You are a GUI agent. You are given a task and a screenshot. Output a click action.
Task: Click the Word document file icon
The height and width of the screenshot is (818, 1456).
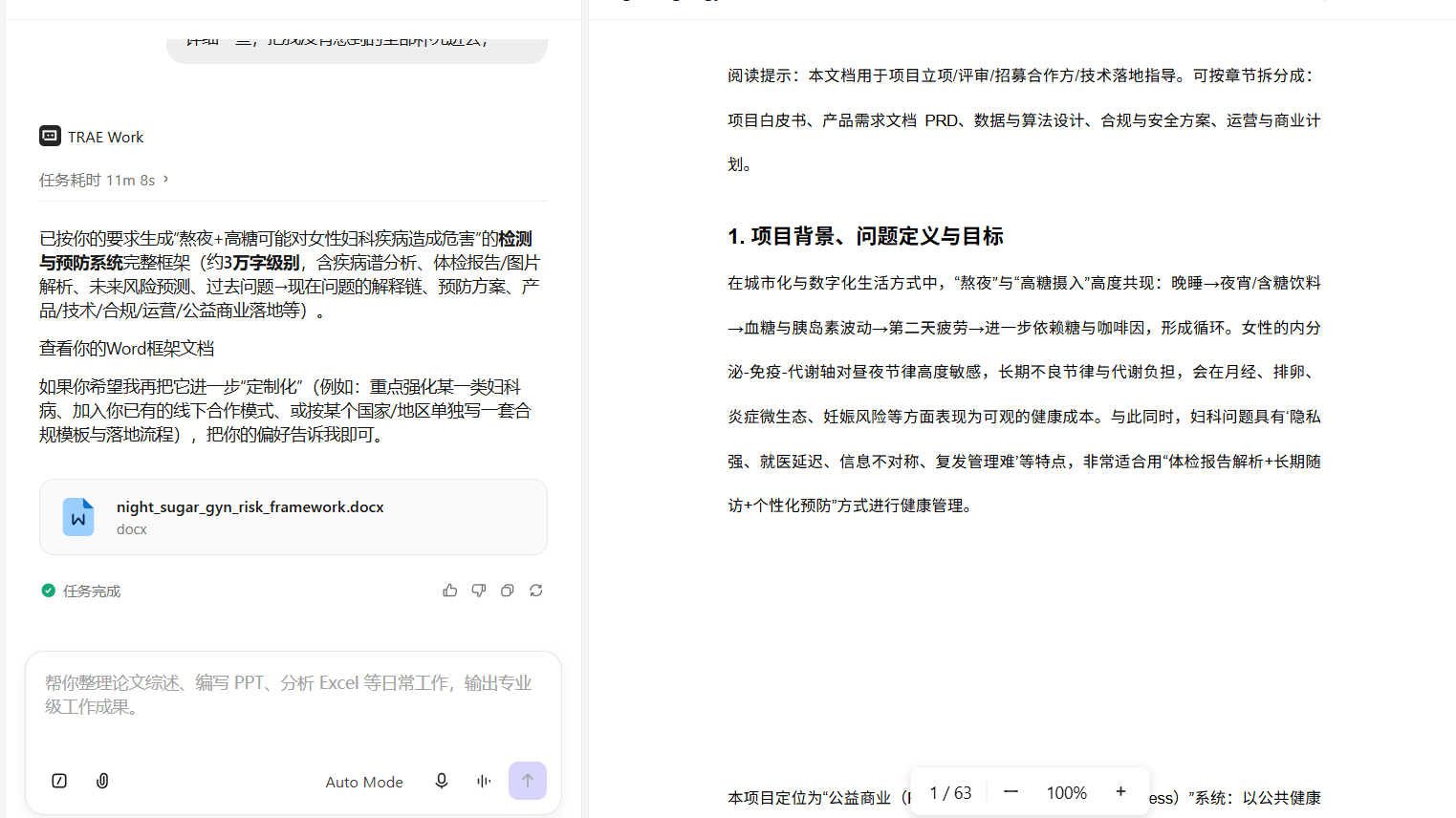[x=78, y=517]
